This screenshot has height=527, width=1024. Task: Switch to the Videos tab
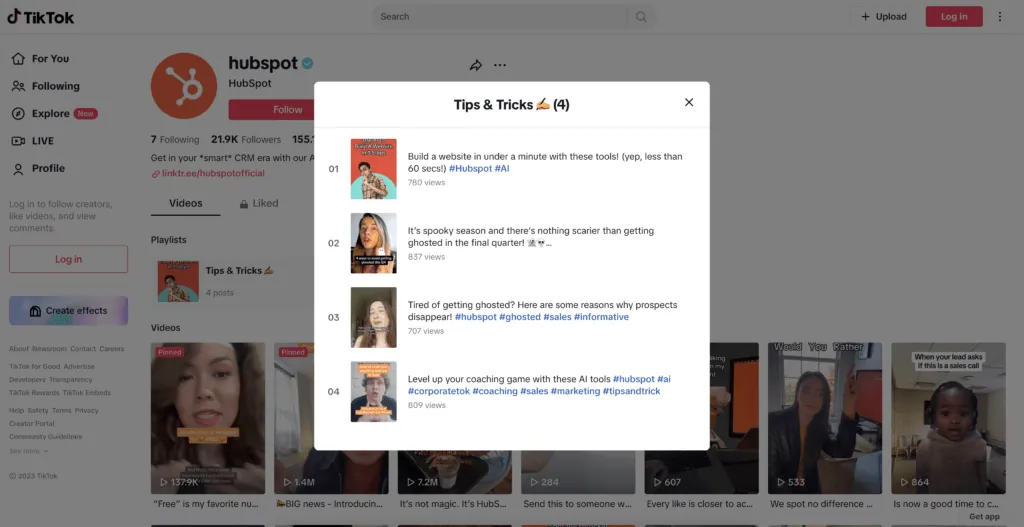(185, 203)
